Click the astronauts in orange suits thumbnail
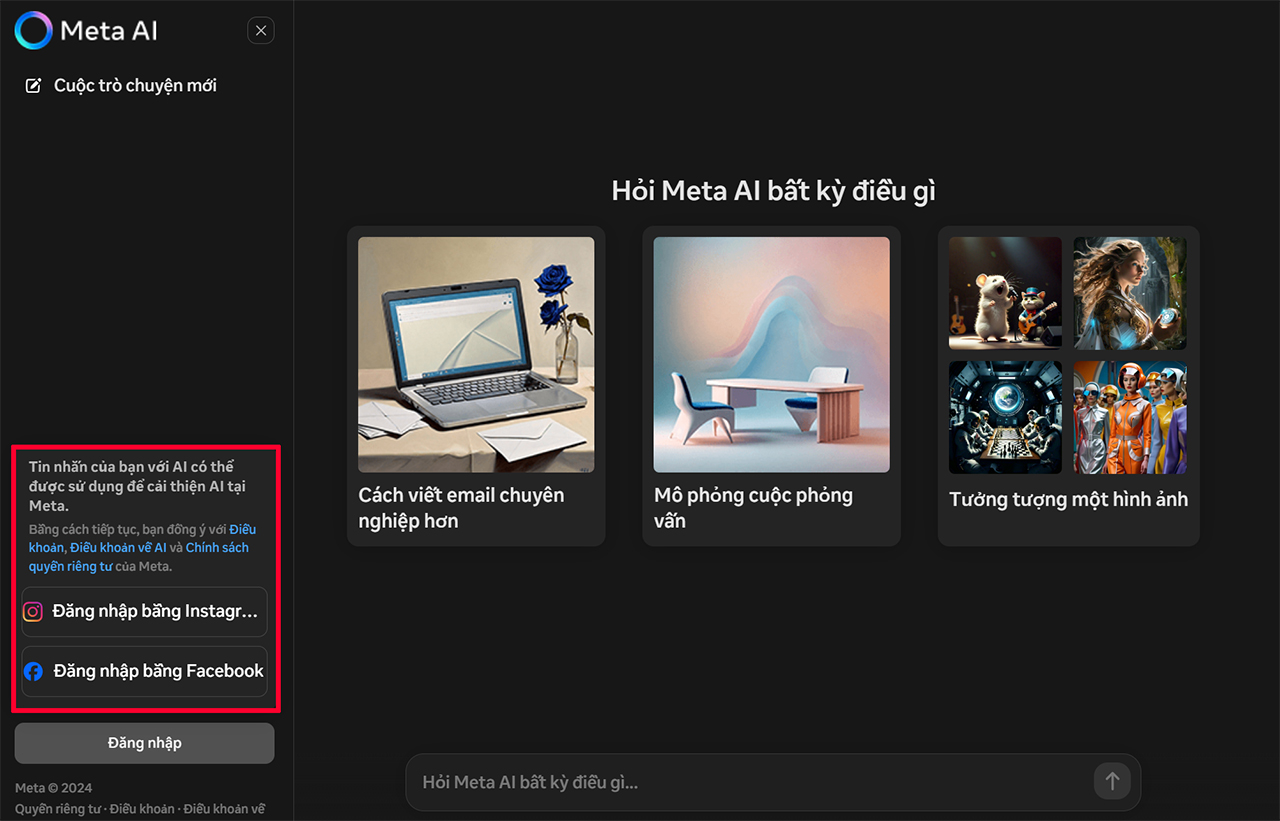1280x821 pixels. click(1130, 417)
